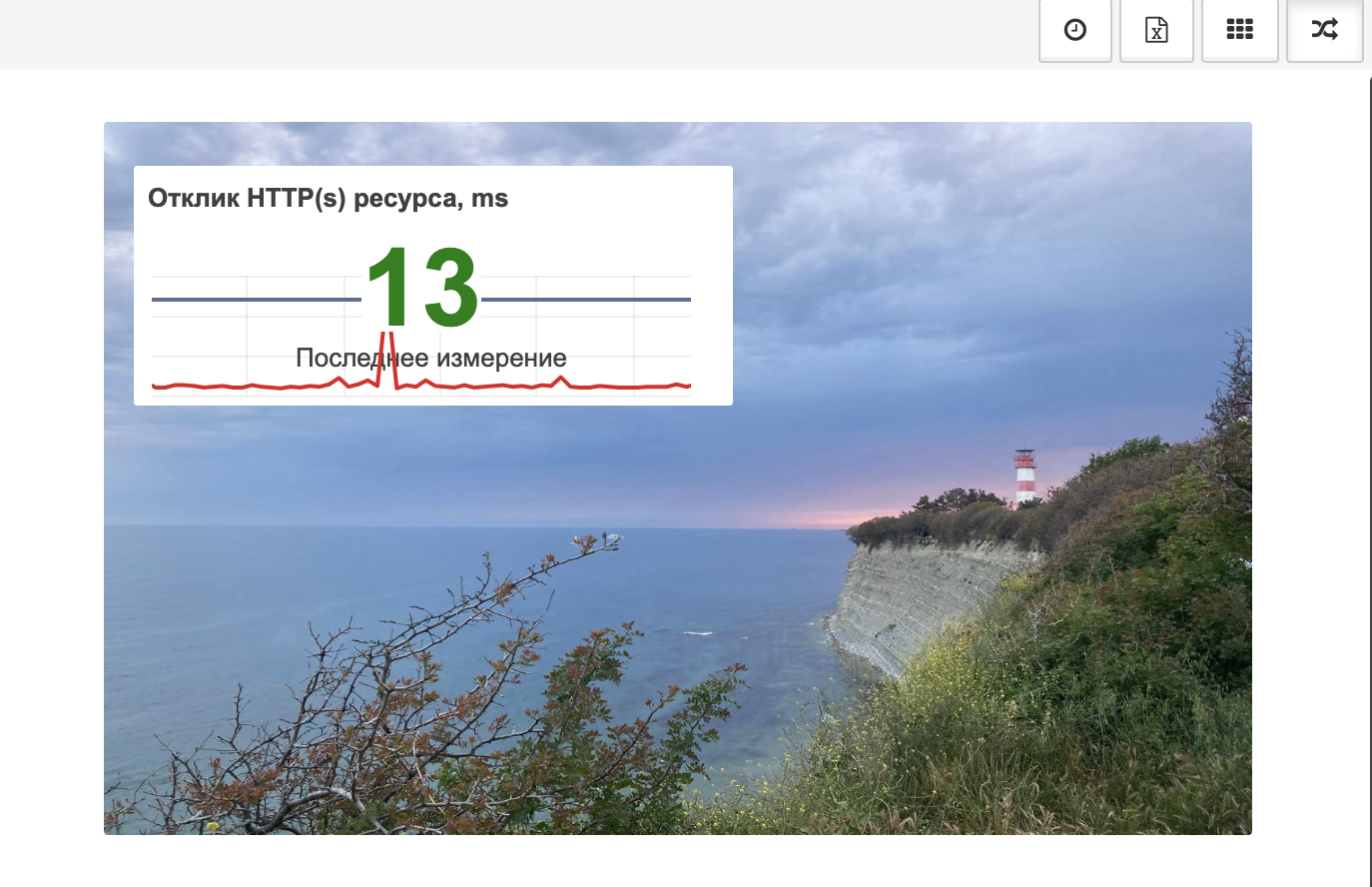Click the shuffle arrows icon button
Image resolution: width=1372 pixels, height=887 pixels.
coord(1325,30)
